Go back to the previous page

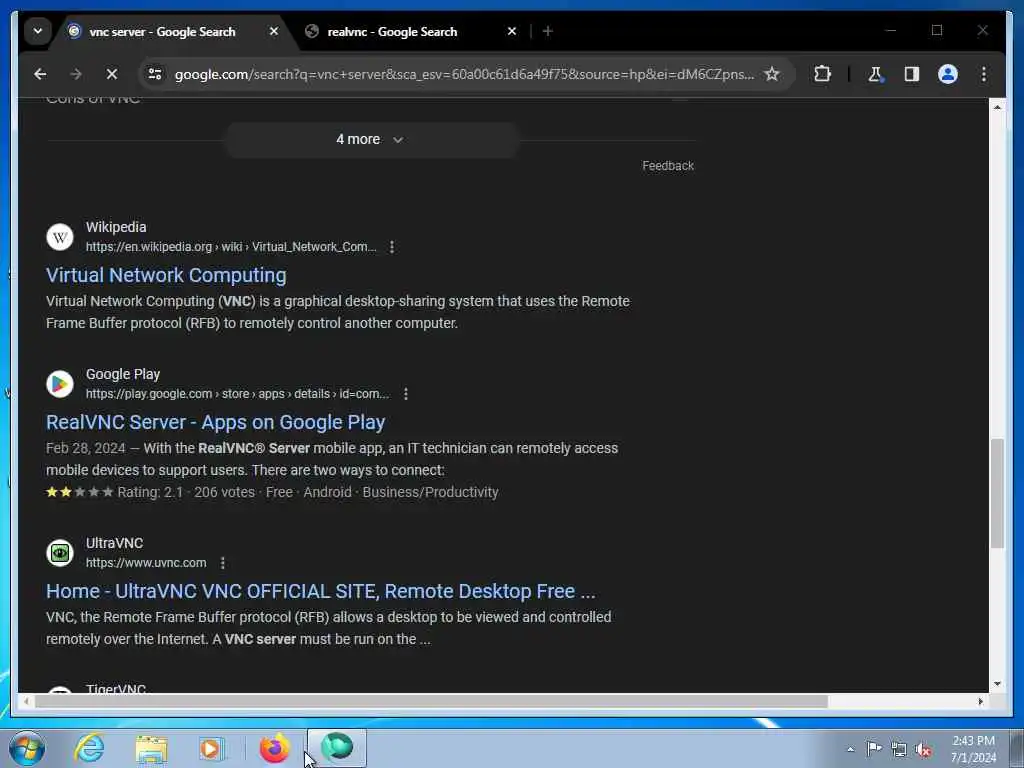[40, 74]
